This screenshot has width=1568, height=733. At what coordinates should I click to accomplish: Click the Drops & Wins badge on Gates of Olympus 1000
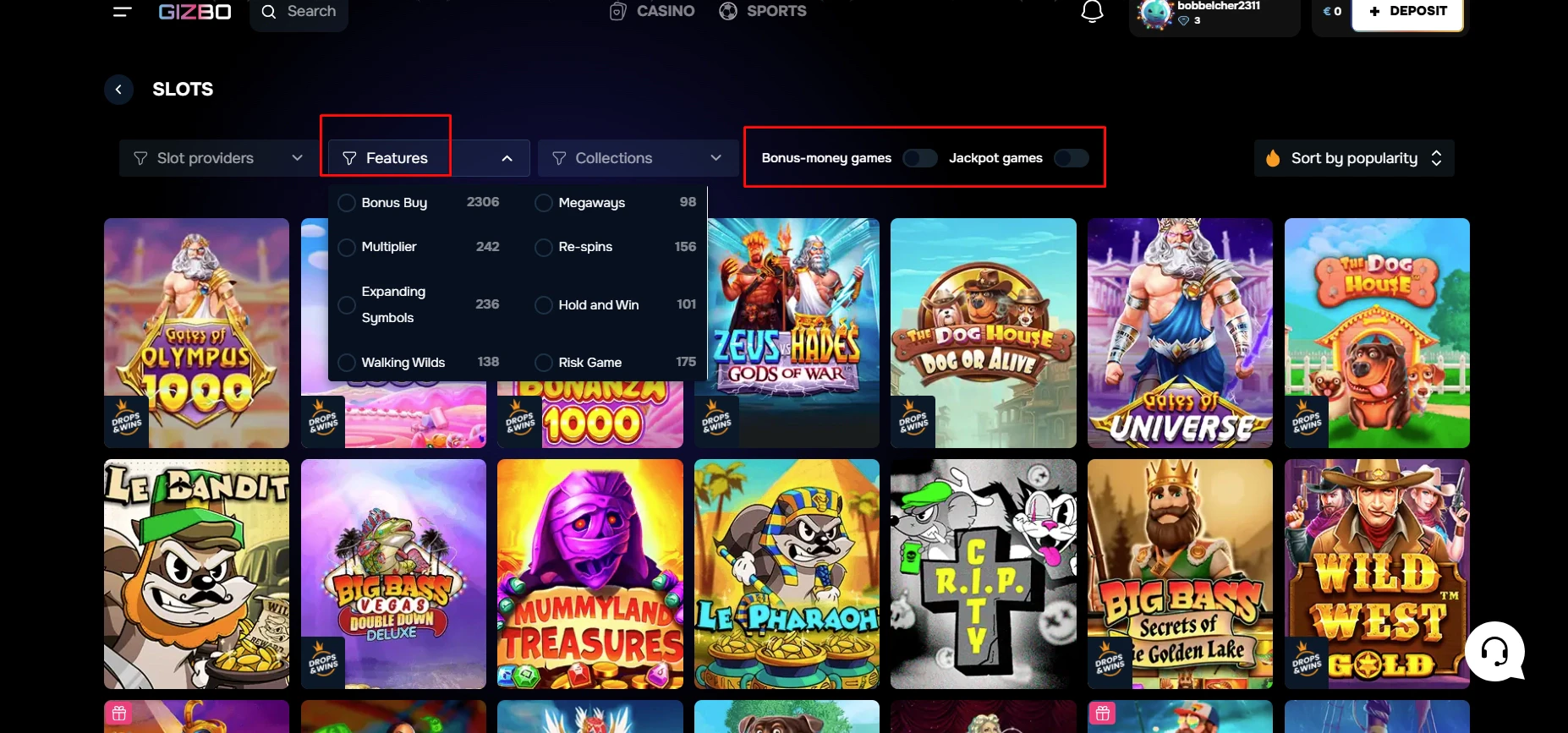pos(126,421)
